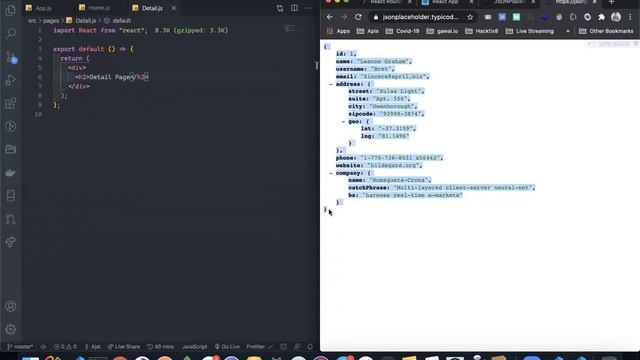Image resolution: width=640 pixels, height=360 pixels.
Task: Open the gawai.io bookmarks folder
Action: pos(442,31)
